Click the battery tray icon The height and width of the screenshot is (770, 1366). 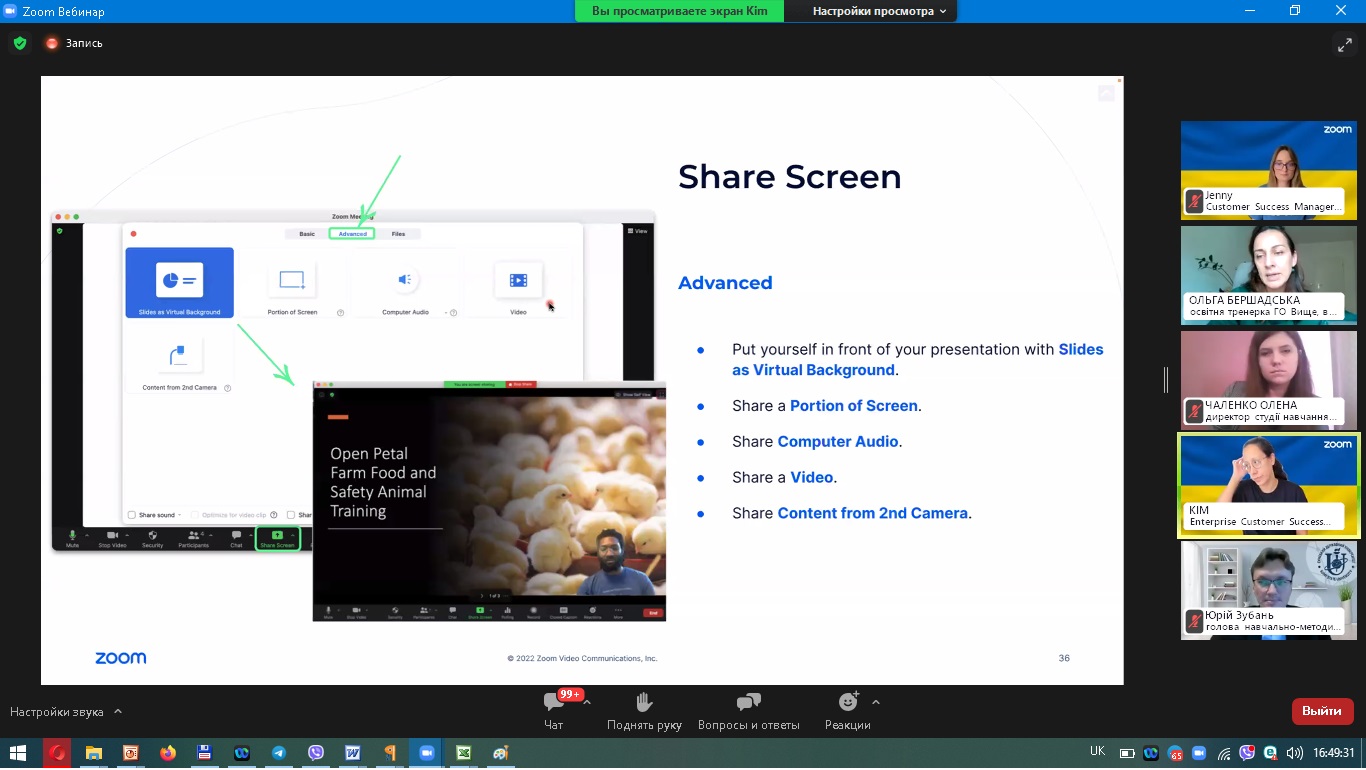click(1127, 753)
